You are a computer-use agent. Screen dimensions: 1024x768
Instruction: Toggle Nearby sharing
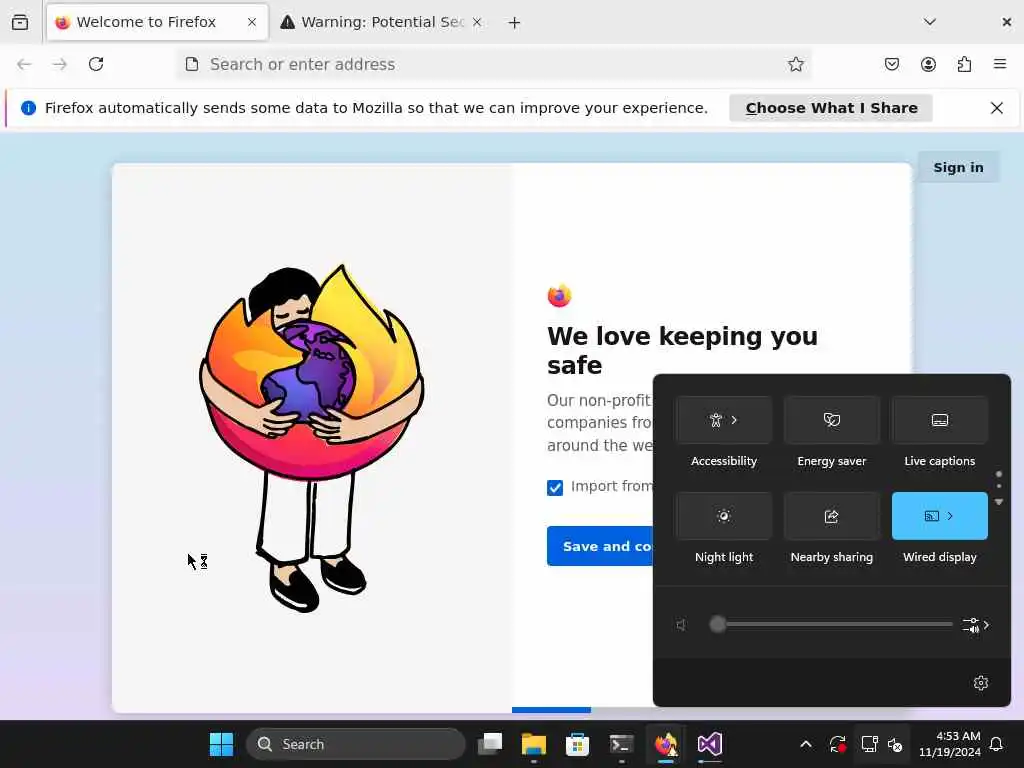coord(831,516)
